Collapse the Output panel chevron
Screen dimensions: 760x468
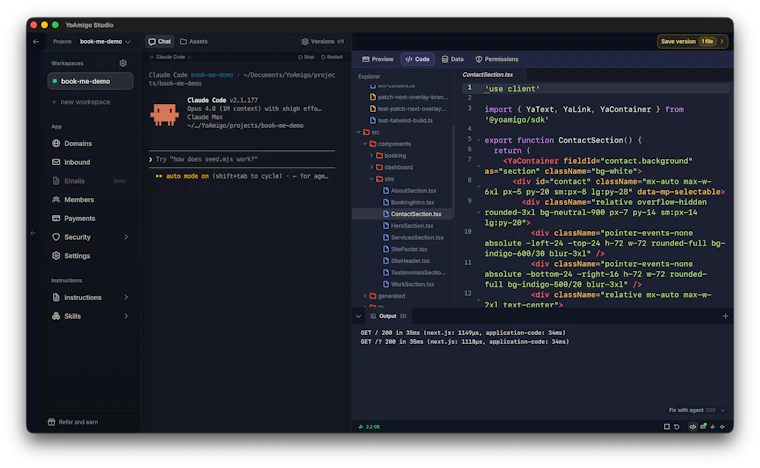point(358,316)
